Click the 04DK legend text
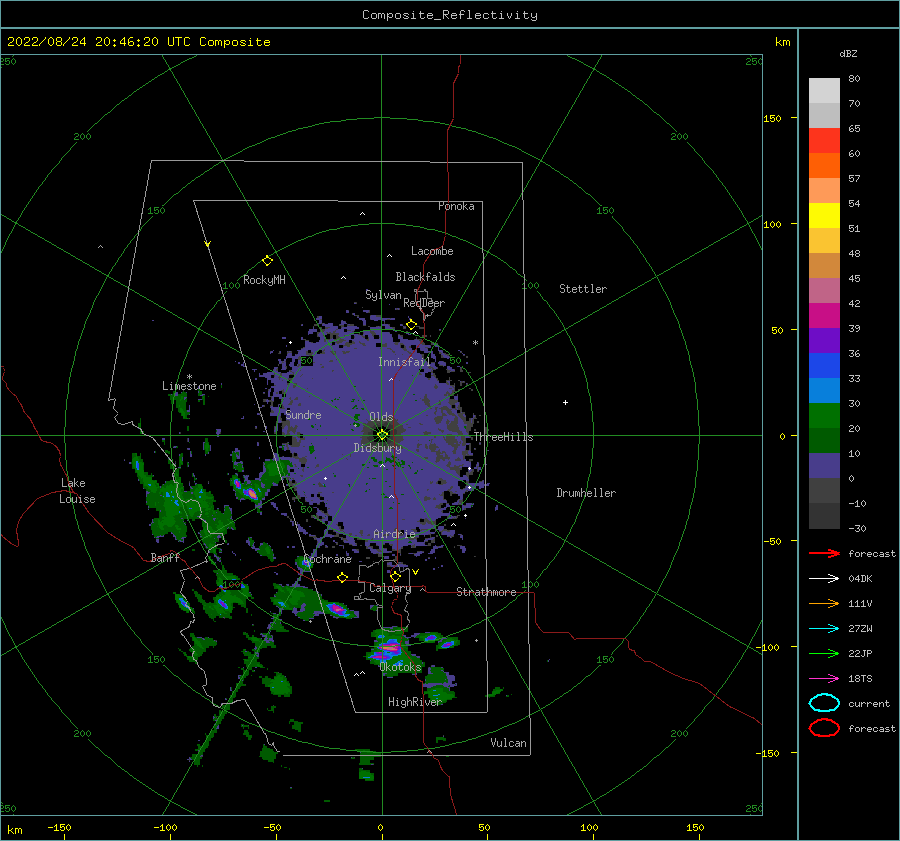 click(860, 579)
